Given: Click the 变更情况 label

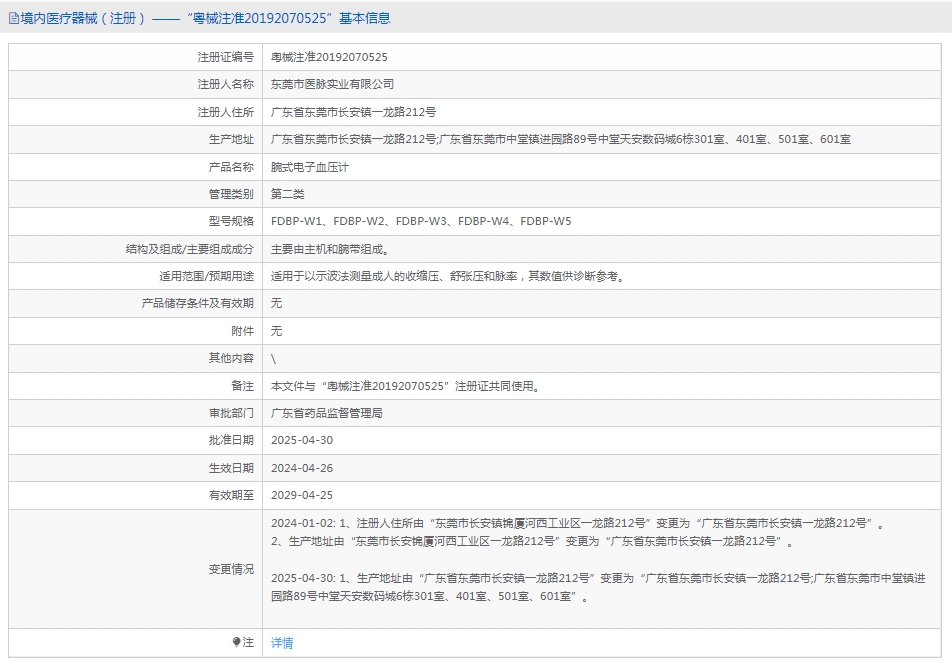Looking at the screenshot, I should coord(231,569).
